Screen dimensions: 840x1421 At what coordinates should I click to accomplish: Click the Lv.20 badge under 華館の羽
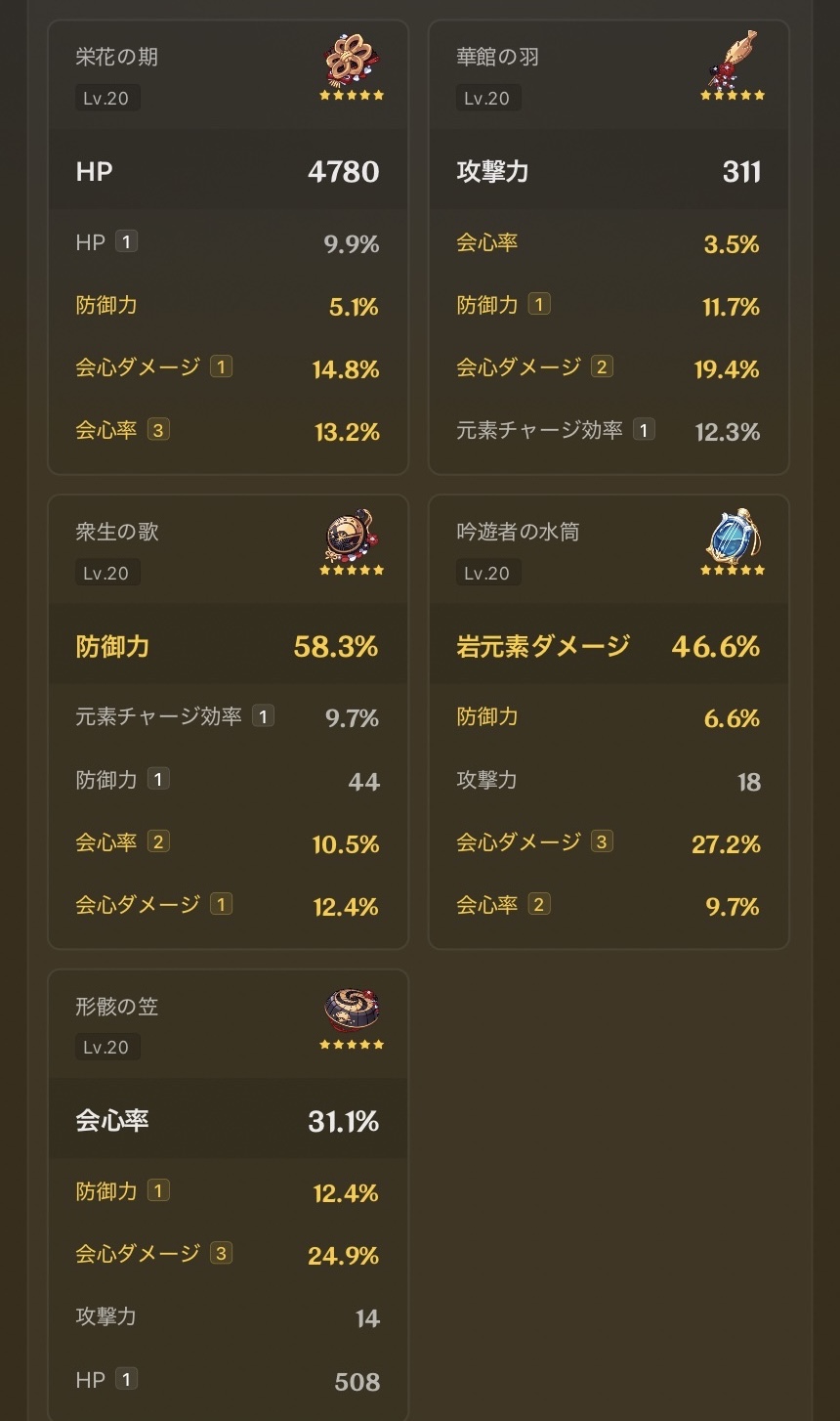pos(487,98)
